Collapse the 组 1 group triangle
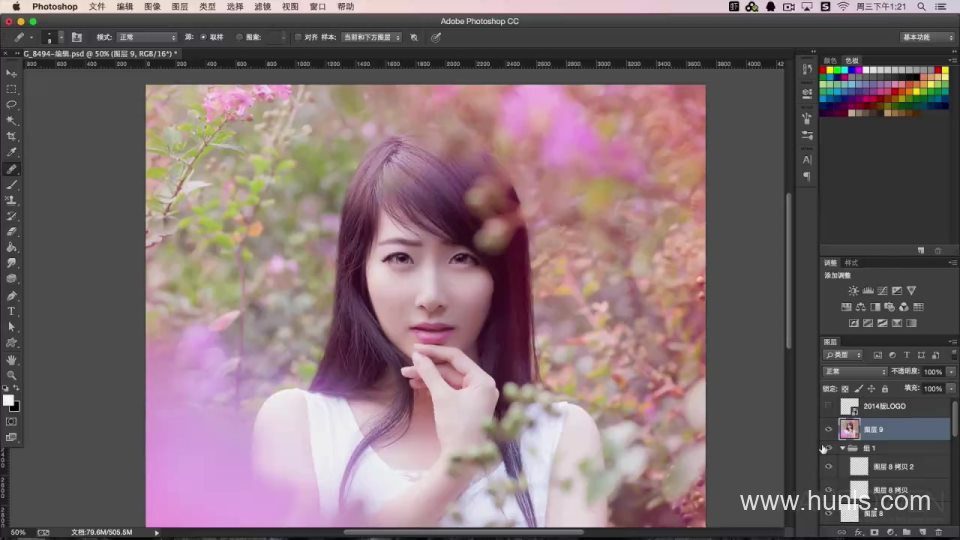 (842, 448)
